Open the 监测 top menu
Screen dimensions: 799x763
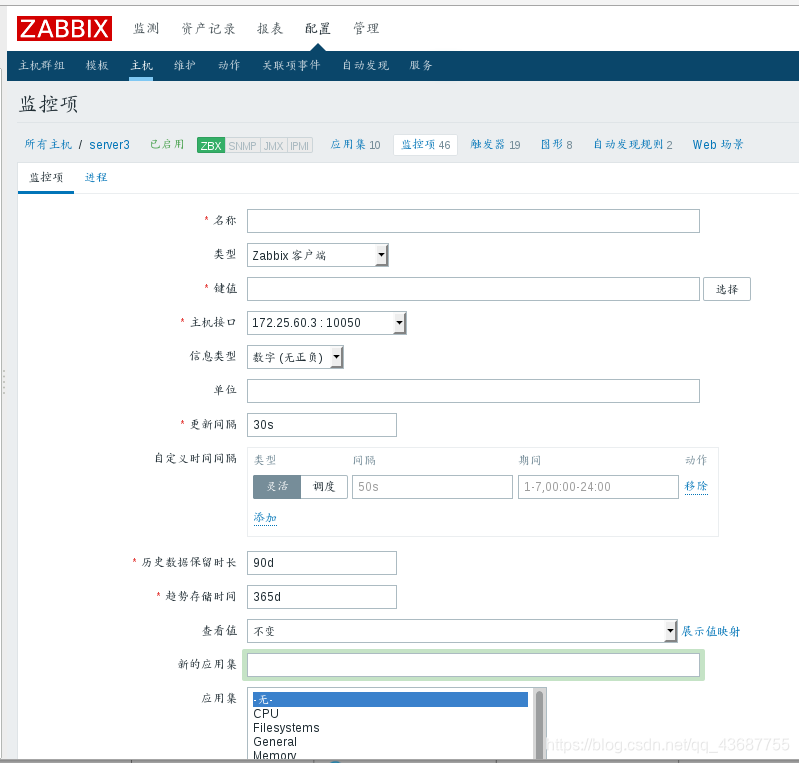(x=146, y=29)
